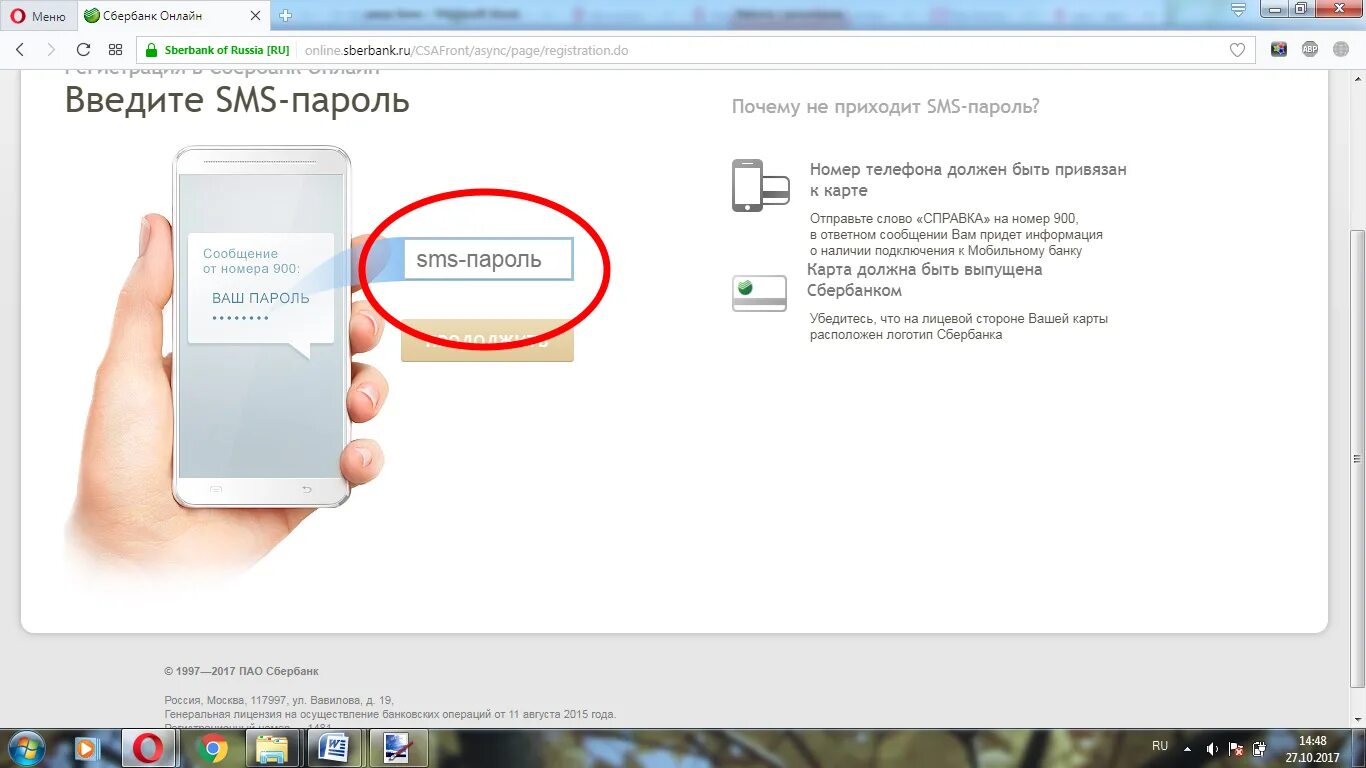
Task: Click the Sberbank card illustration icon
Action: tap(759, 293)
